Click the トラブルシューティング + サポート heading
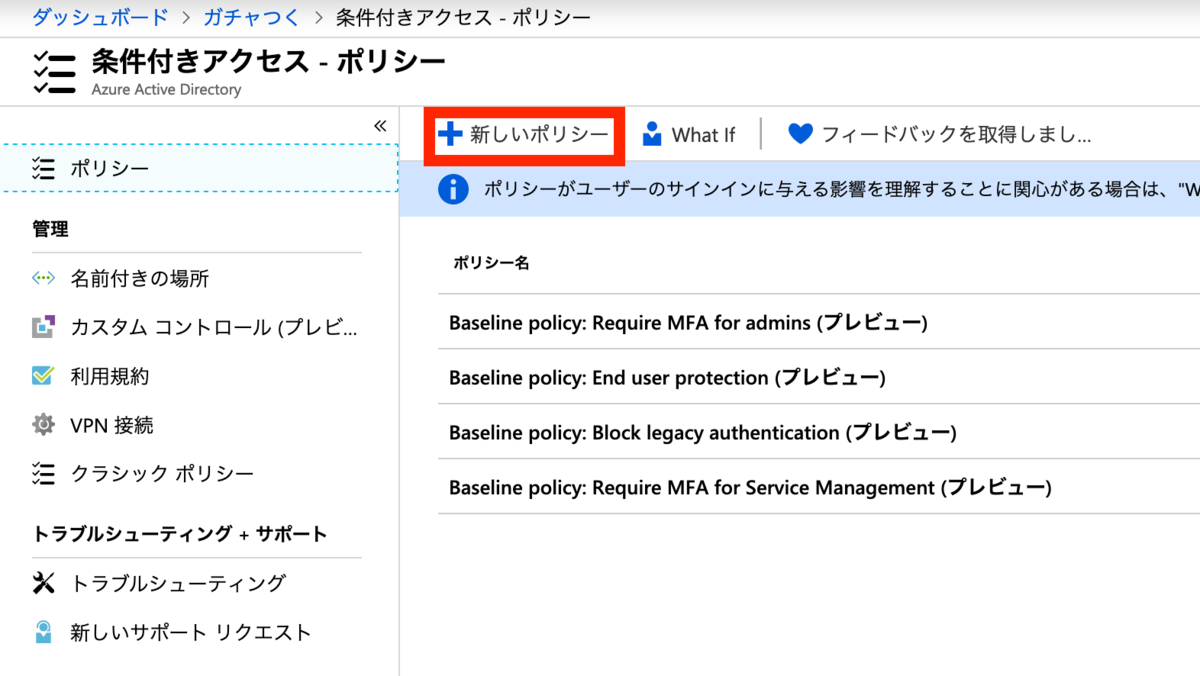Viewport: 1200px width, 676px height. 180,534
